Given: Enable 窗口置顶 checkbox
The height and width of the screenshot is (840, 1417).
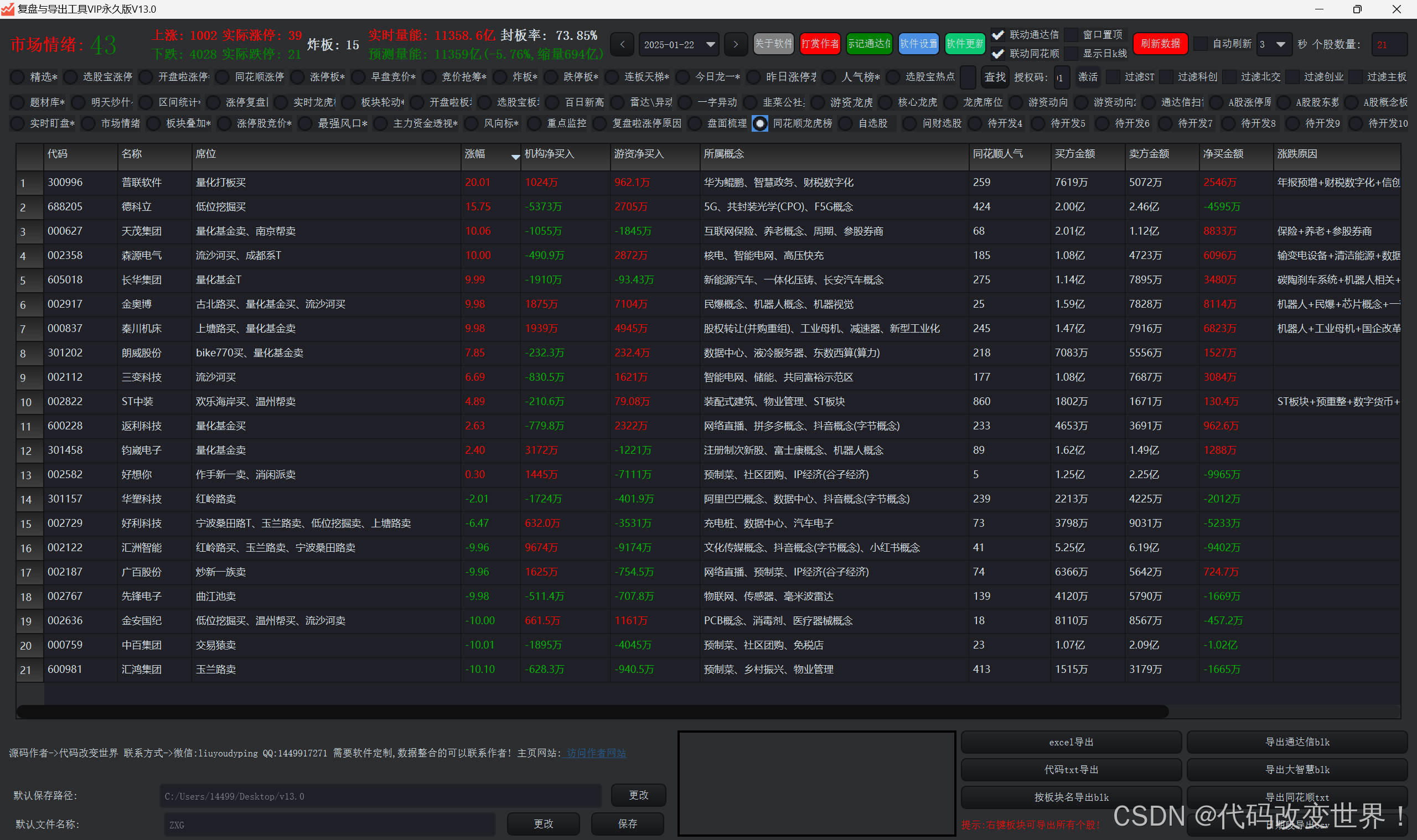Looking at the screenshot, I should pyautogui.click(x=1071, y=35).
